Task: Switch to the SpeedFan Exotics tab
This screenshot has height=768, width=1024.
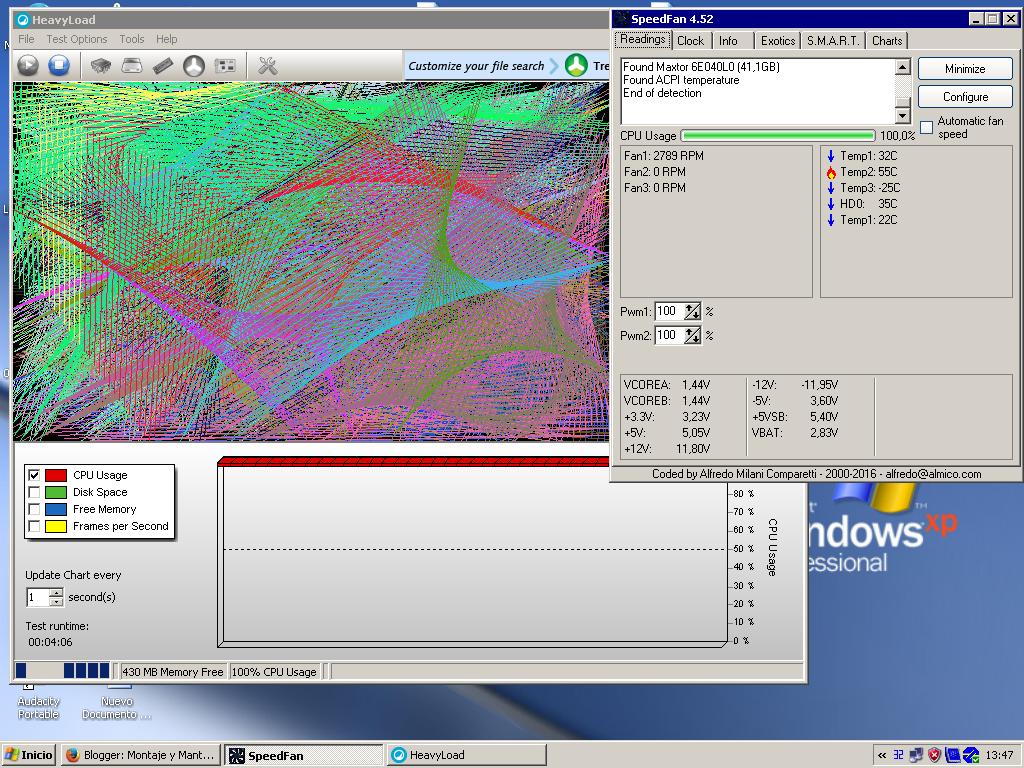Action: coord(777,40)
